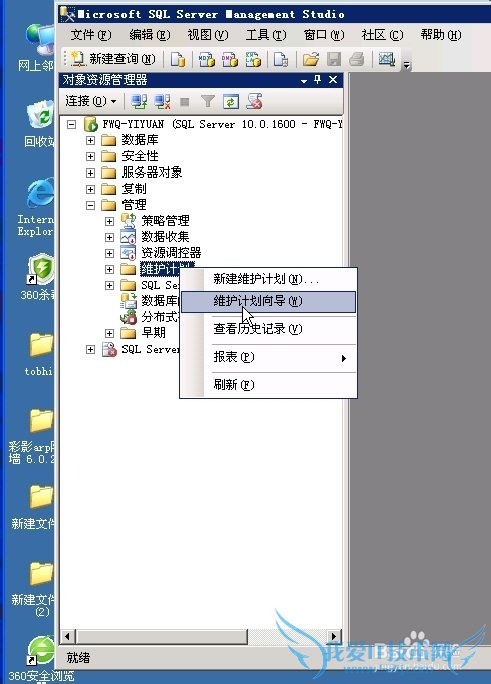Open the 工具 (Tools) menu
Viewport: 491px width, 684px height.
pyautogui.click(x=266, y=35)
